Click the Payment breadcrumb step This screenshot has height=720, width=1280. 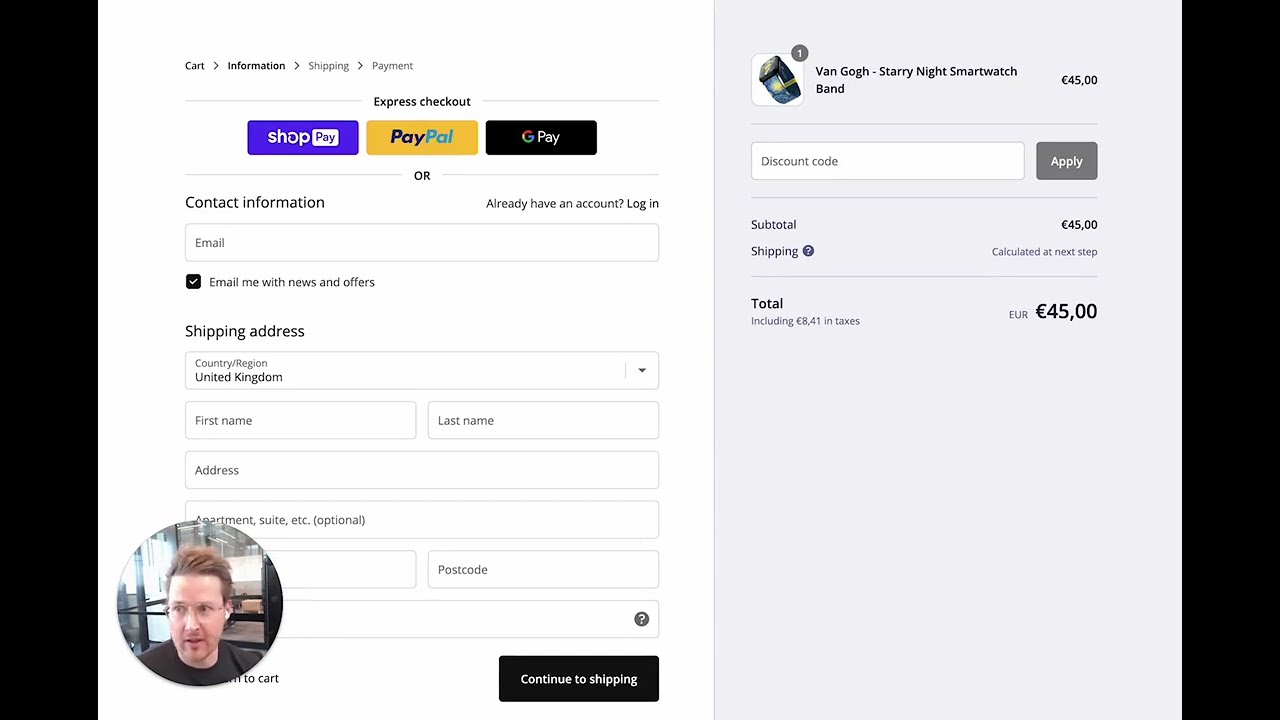point(392,66)
